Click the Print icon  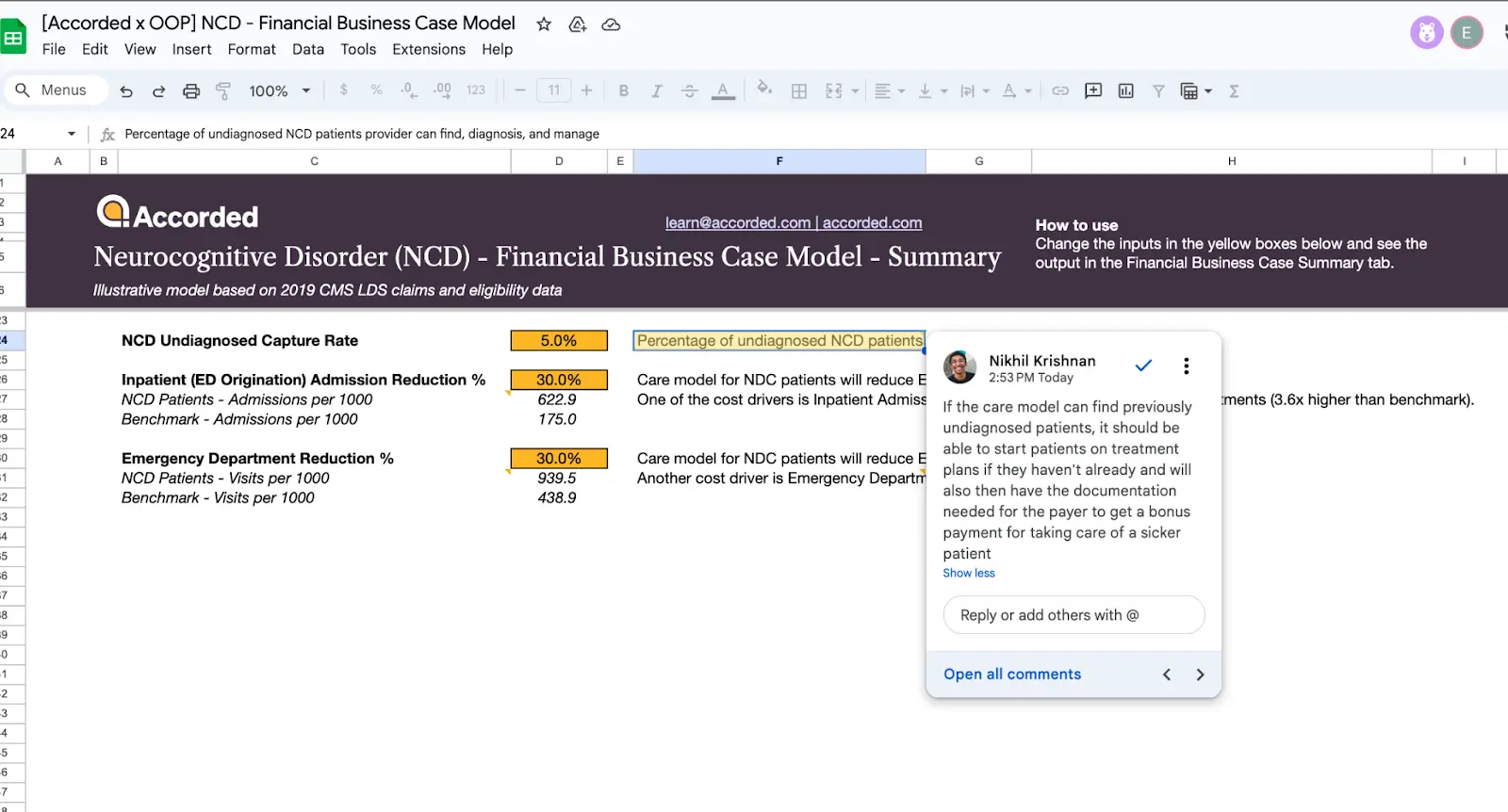(191, 91)
